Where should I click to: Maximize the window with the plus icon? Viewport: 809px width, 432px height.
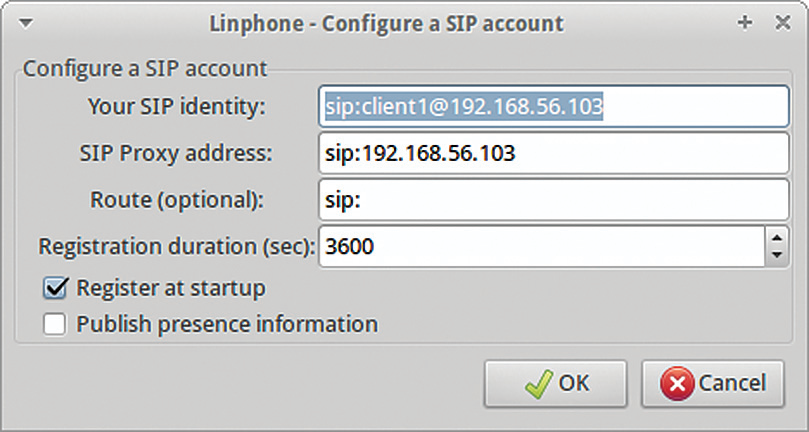(745, 23)
